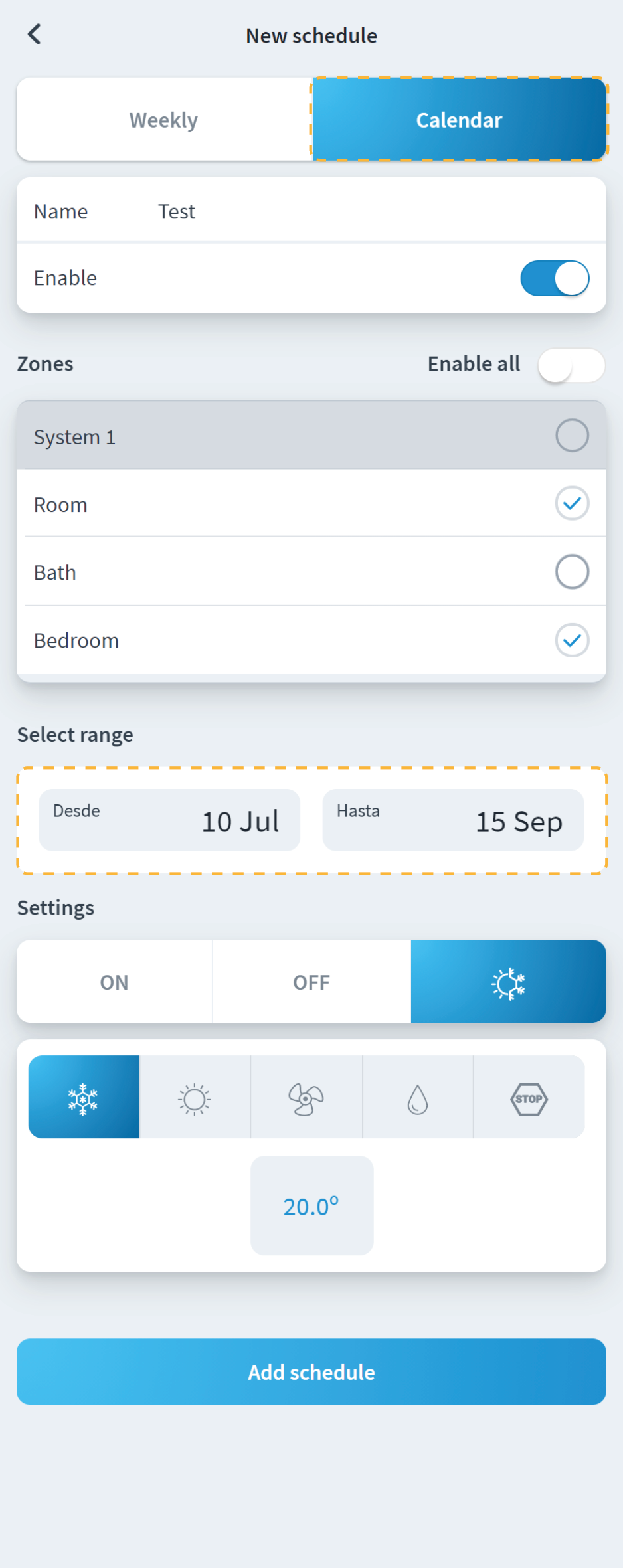Select the Bath zone

572,572
